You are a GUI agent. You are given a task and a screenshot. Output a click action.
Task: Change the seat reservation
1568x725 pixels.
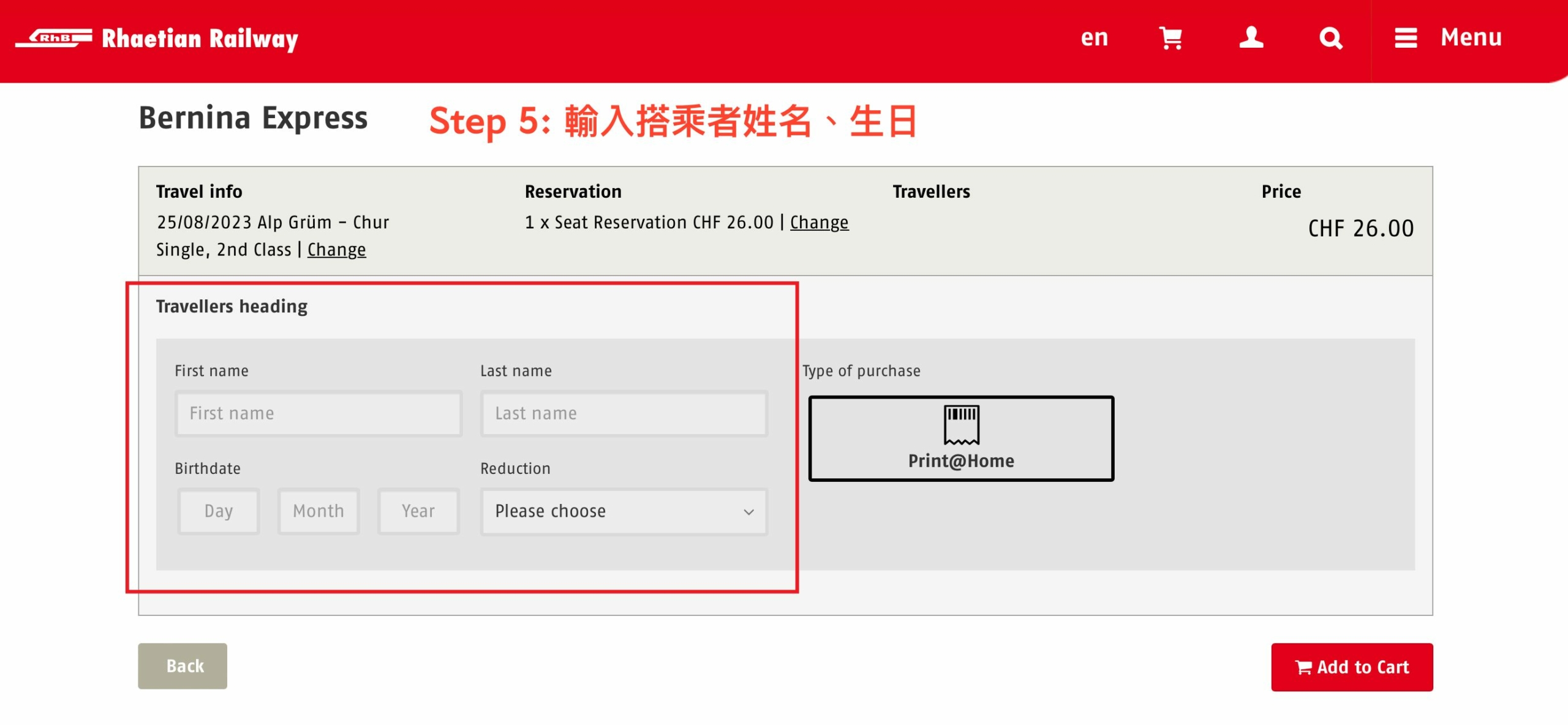click(x=819, y=222)
